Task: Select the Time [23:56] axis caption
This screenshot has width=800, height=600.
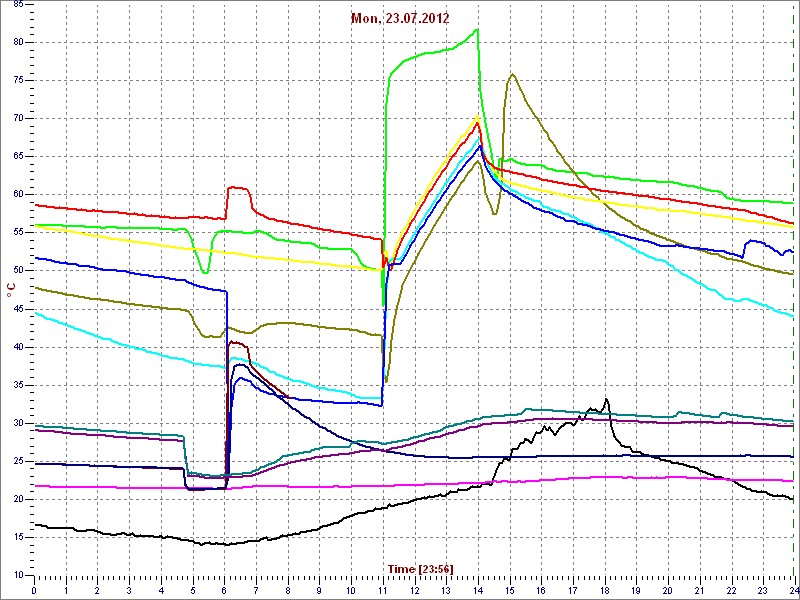Action: pos(420,569)
